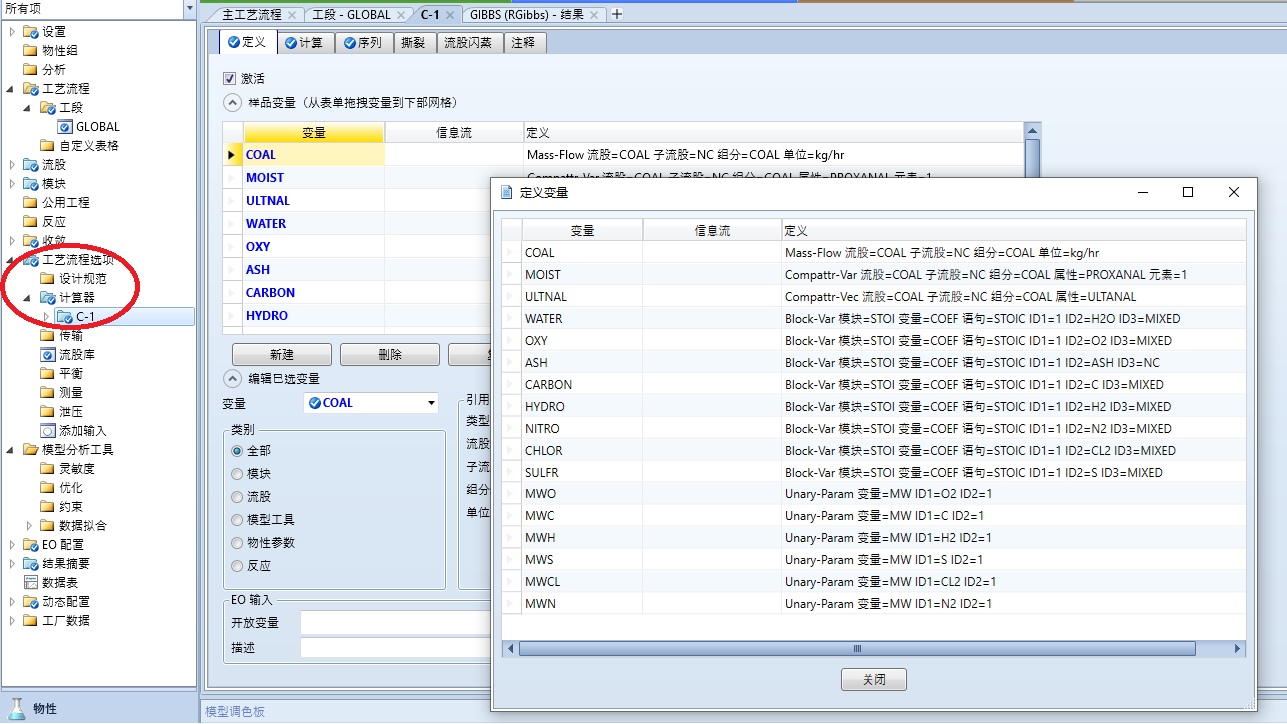
Task: Select the CARBON row in dialog
Action: click(x=874, y=385)
